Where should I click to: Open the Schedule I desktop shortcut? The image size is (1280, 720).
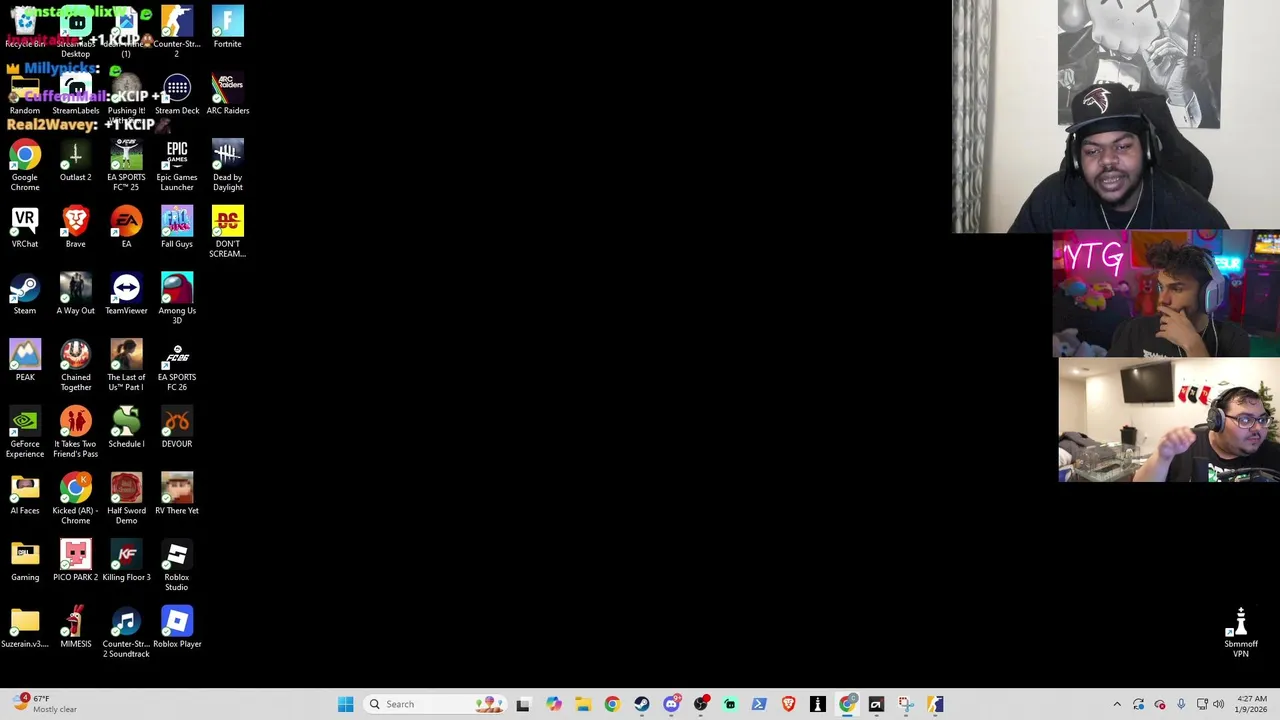(126, 428)
